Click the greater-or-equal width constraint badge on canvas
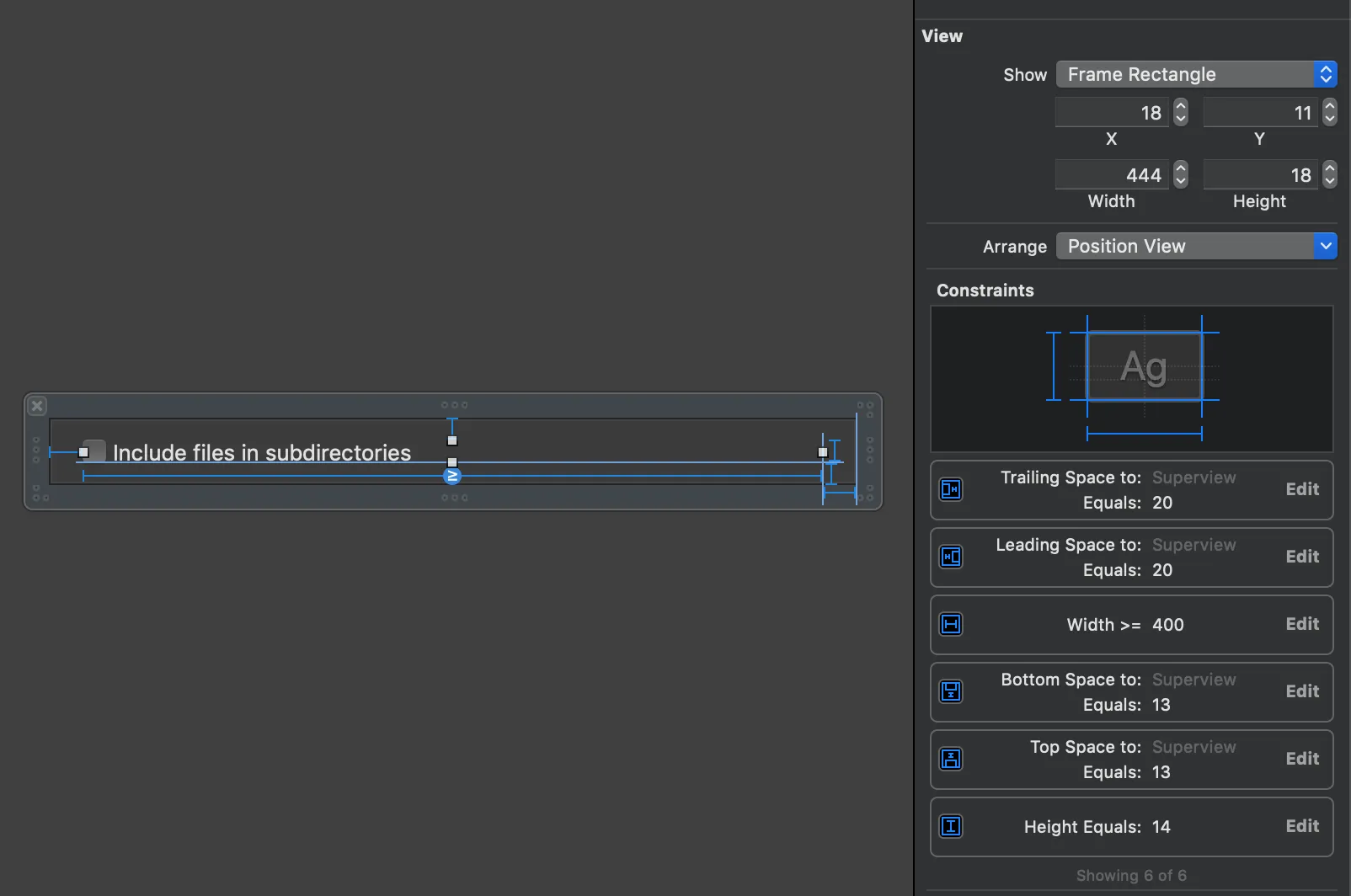This screenshot has width=1351, height=896. click(452, 476)
